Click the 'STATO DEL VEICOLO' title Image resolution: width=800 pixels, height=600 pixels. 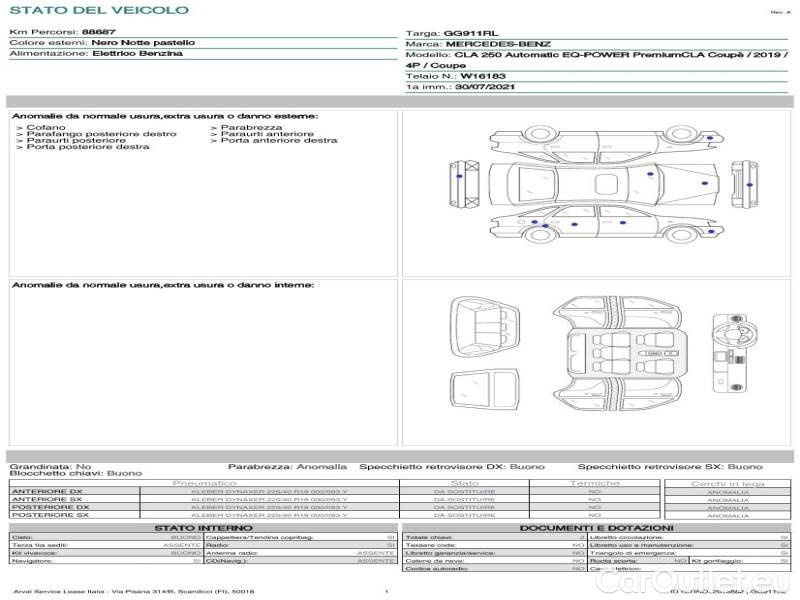pos(99,10)
